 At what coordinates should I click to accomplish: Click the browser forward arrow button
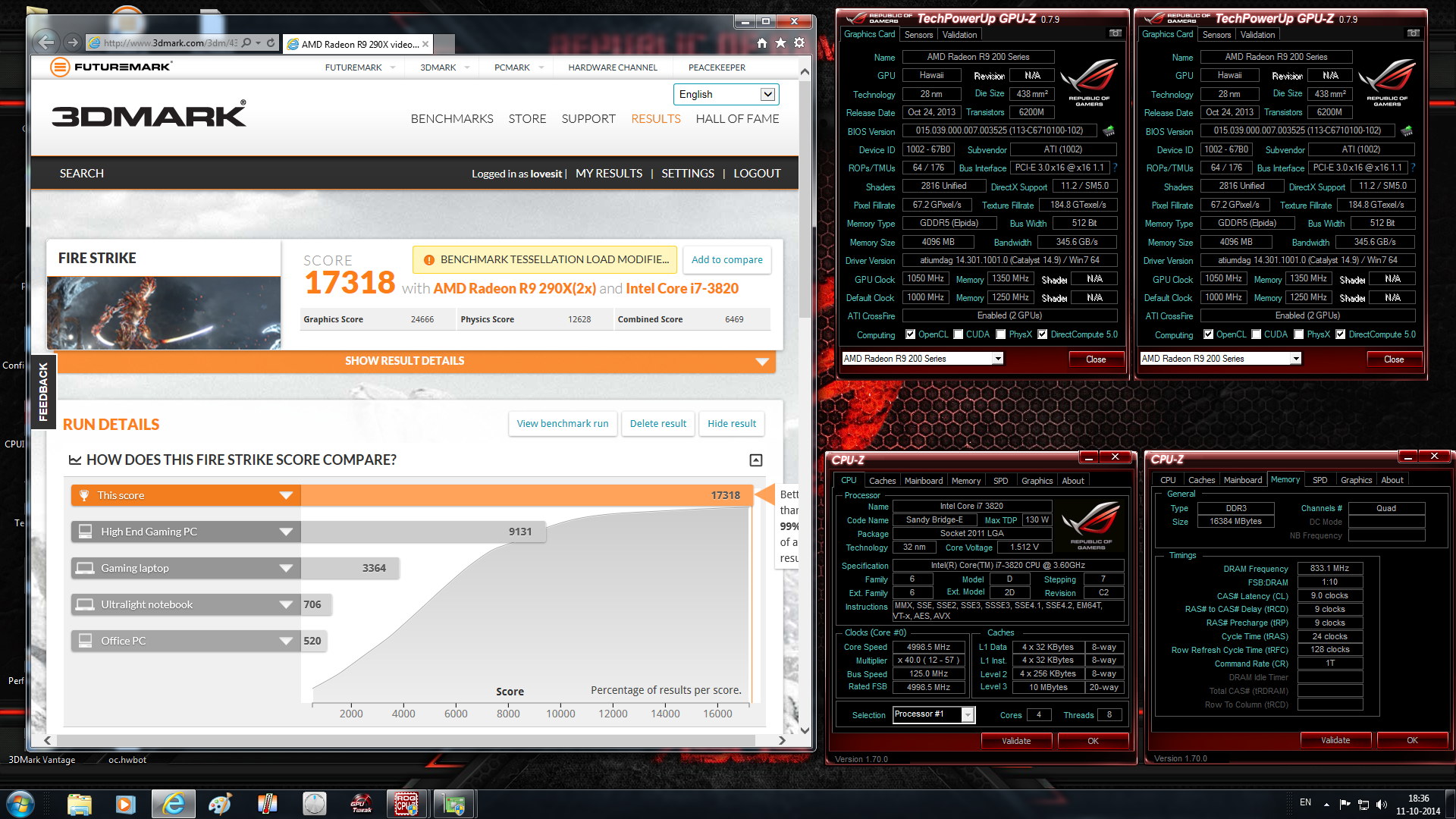[x=72, y=43]
